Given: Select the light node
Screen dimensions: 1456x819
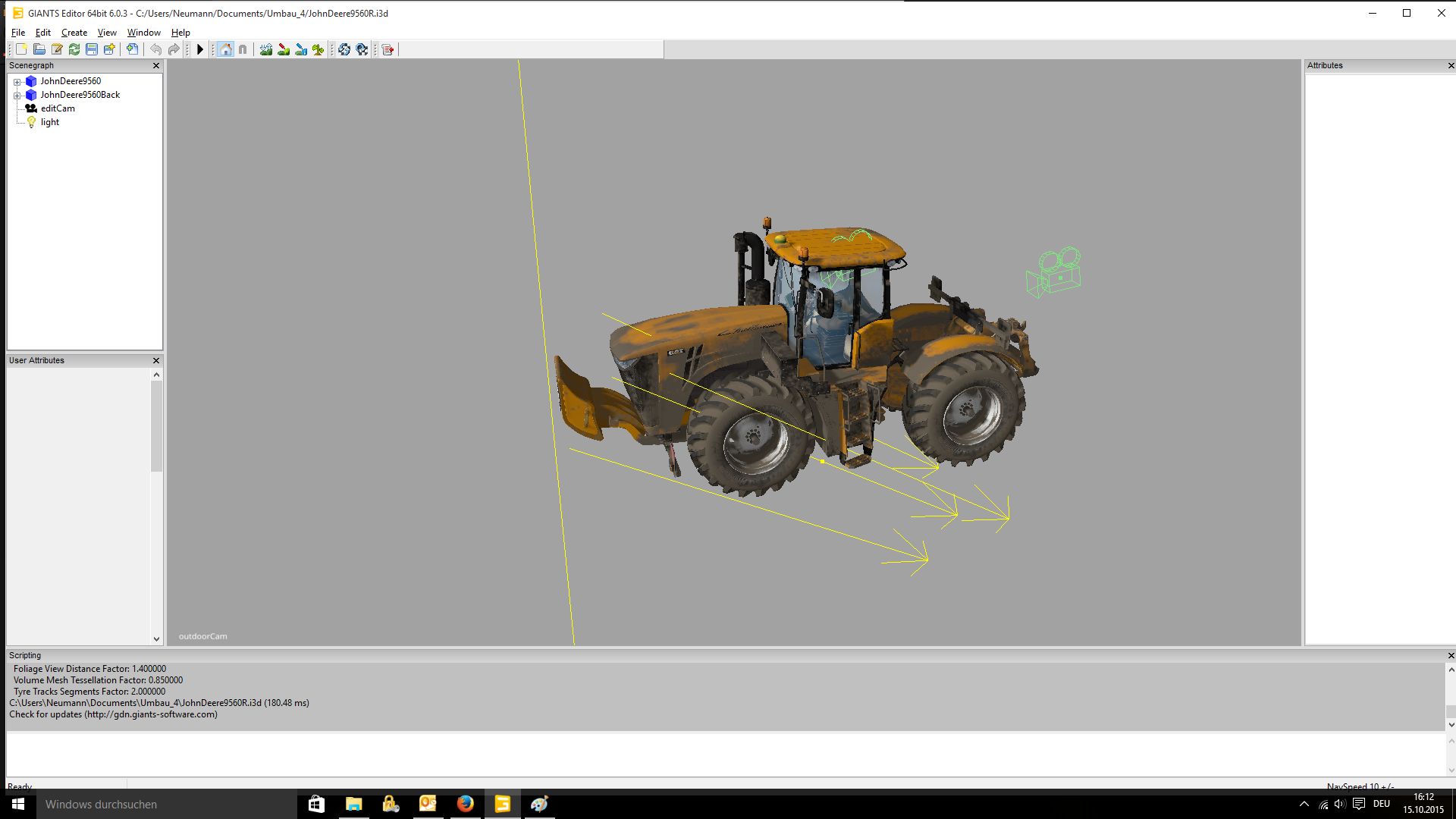Looking at the screenshot, I should [x=50, y=122].
